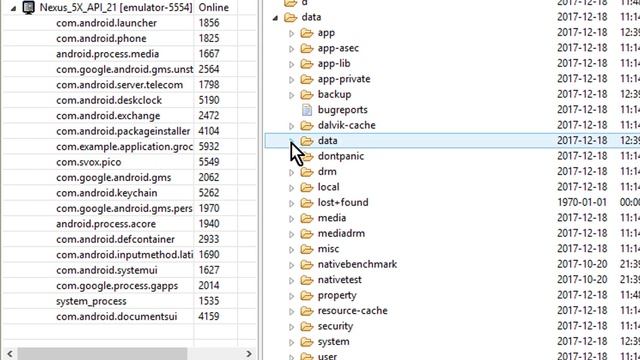Viewport: 640px width, 360px height.
Task: Collapse the Nexus_5X_API_21 device tree
Action: pos(13,8)
